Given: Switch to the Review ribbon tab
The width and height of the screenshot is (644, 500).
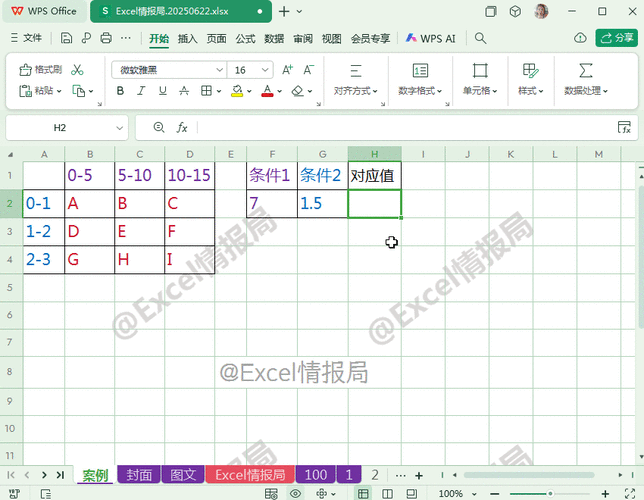Looking at the screenshot, I should point(303,39).
